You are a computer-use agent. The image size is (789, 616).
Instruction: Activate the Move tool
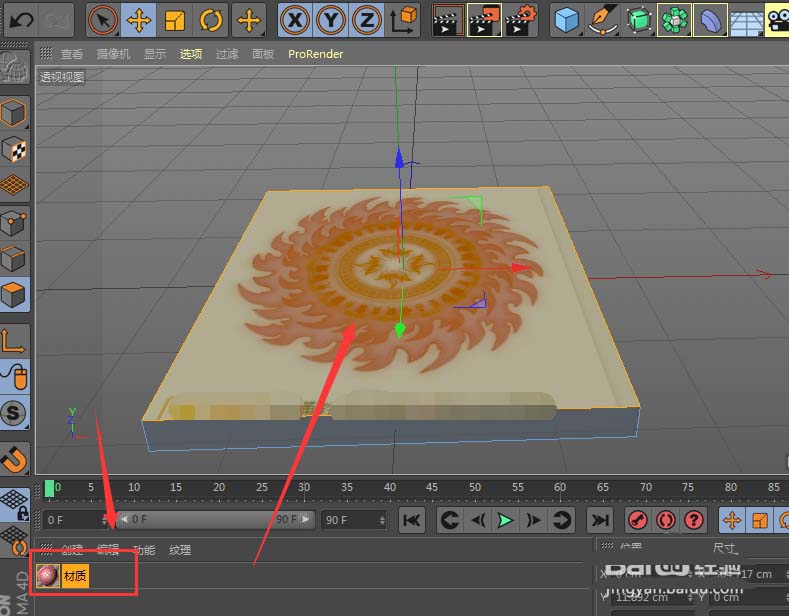click(x=138, y=20)
